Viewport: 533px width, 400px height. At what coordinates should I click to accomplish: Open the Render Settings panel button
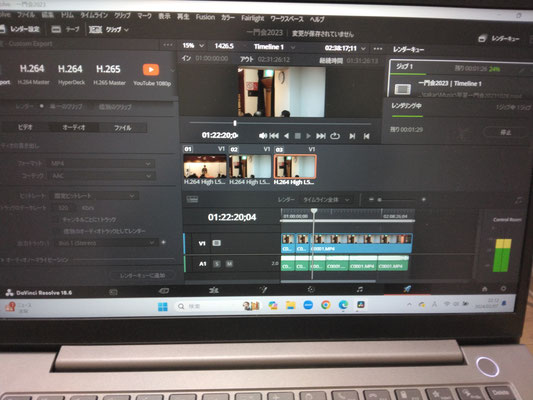[x=20, y=29]
